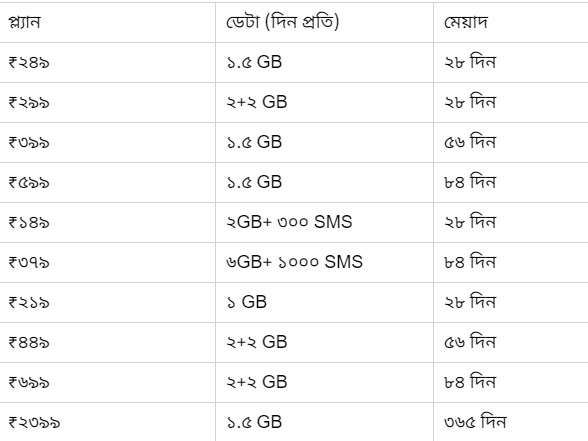Select the ₹২৪৯ plan cell
The height and width of the screenshot is (441, 588).
click(x=107, y=63)
